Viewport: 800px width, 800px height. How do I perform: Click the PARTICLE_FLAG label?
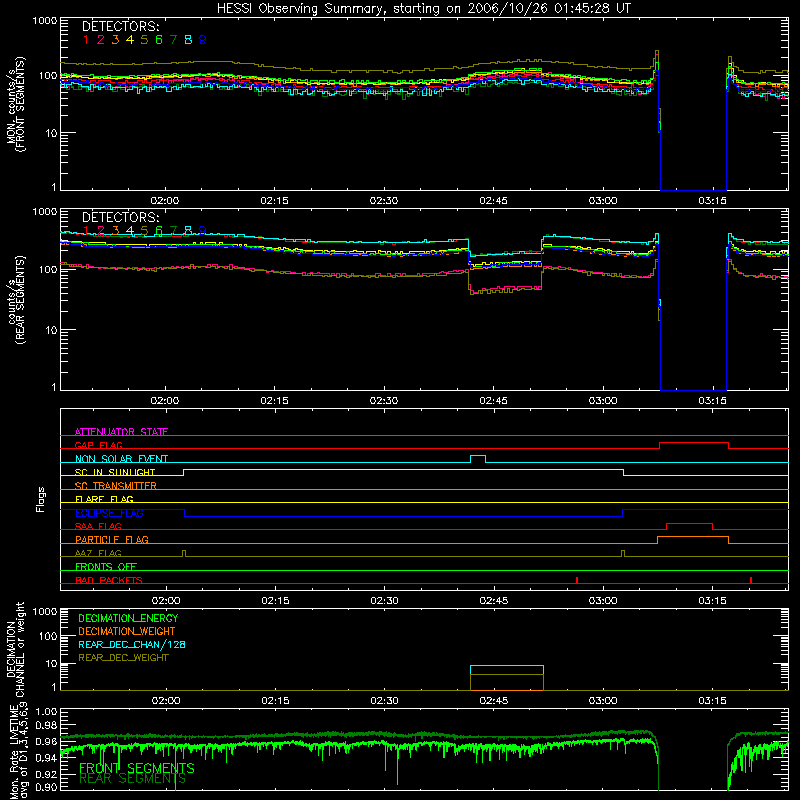112,539
